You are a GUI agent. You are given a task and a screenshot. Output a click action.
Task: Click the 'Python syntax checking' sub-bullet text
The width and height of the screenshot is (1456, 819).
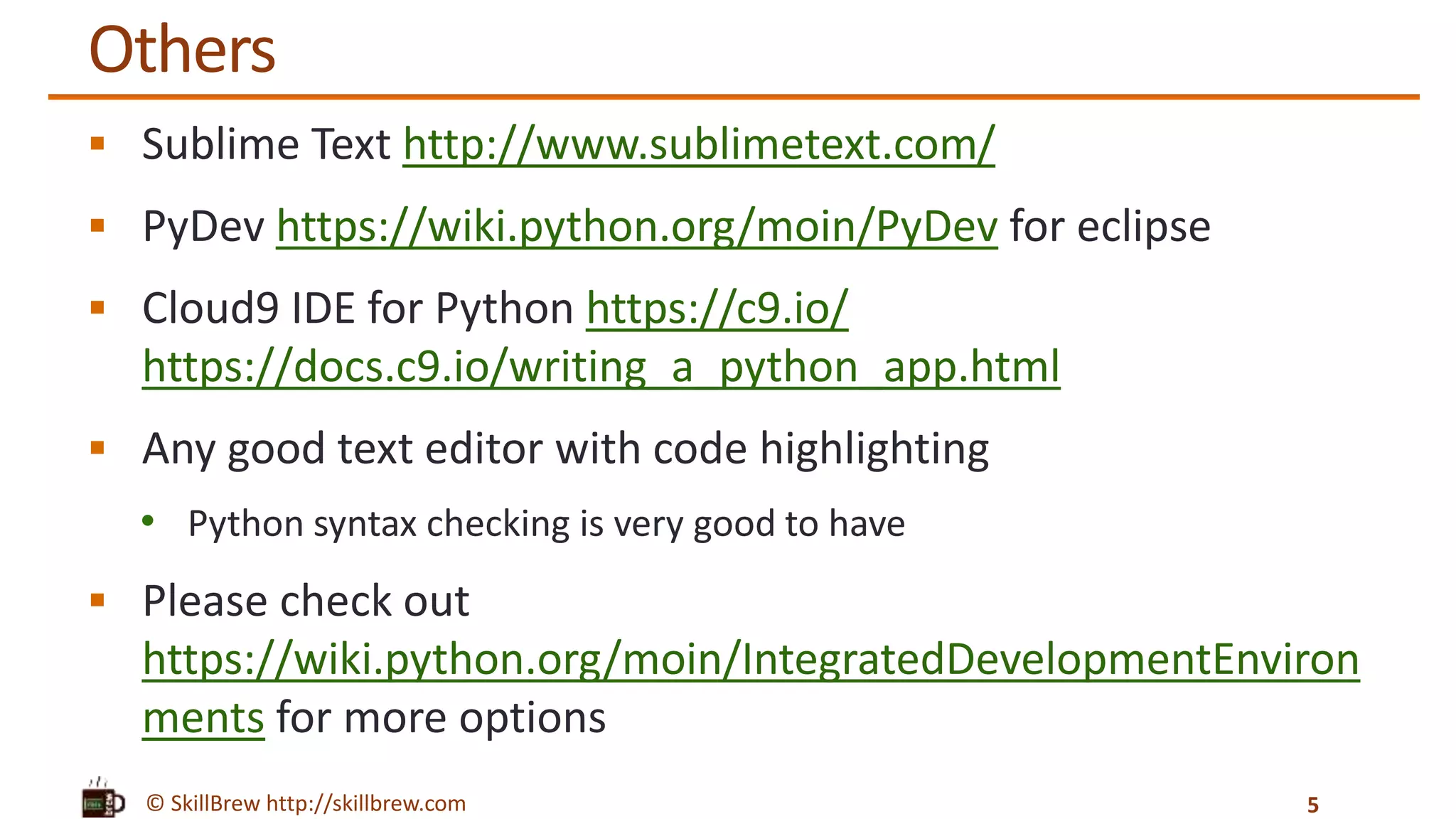(546, 524)
